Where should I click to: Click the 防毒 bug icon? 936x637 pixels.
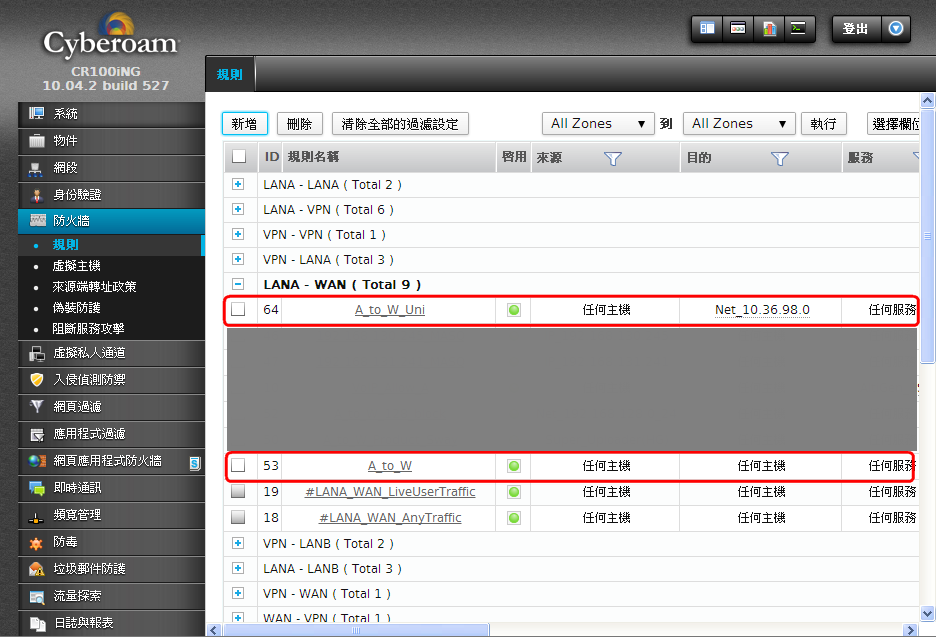click(36, 543)
